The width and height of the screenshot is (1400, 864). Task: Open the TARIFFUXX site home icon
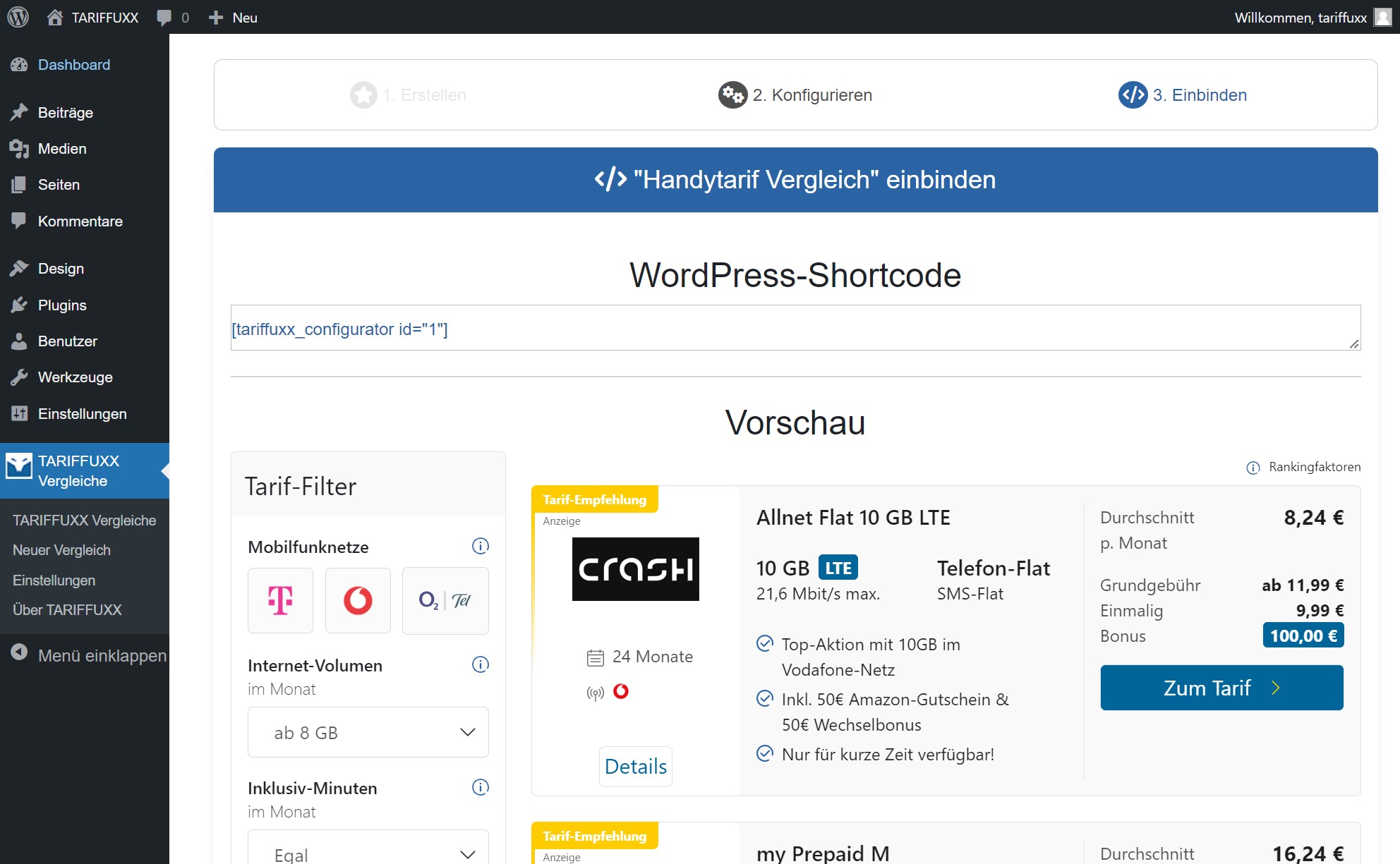pyautogui.click(x=54, y=17)
